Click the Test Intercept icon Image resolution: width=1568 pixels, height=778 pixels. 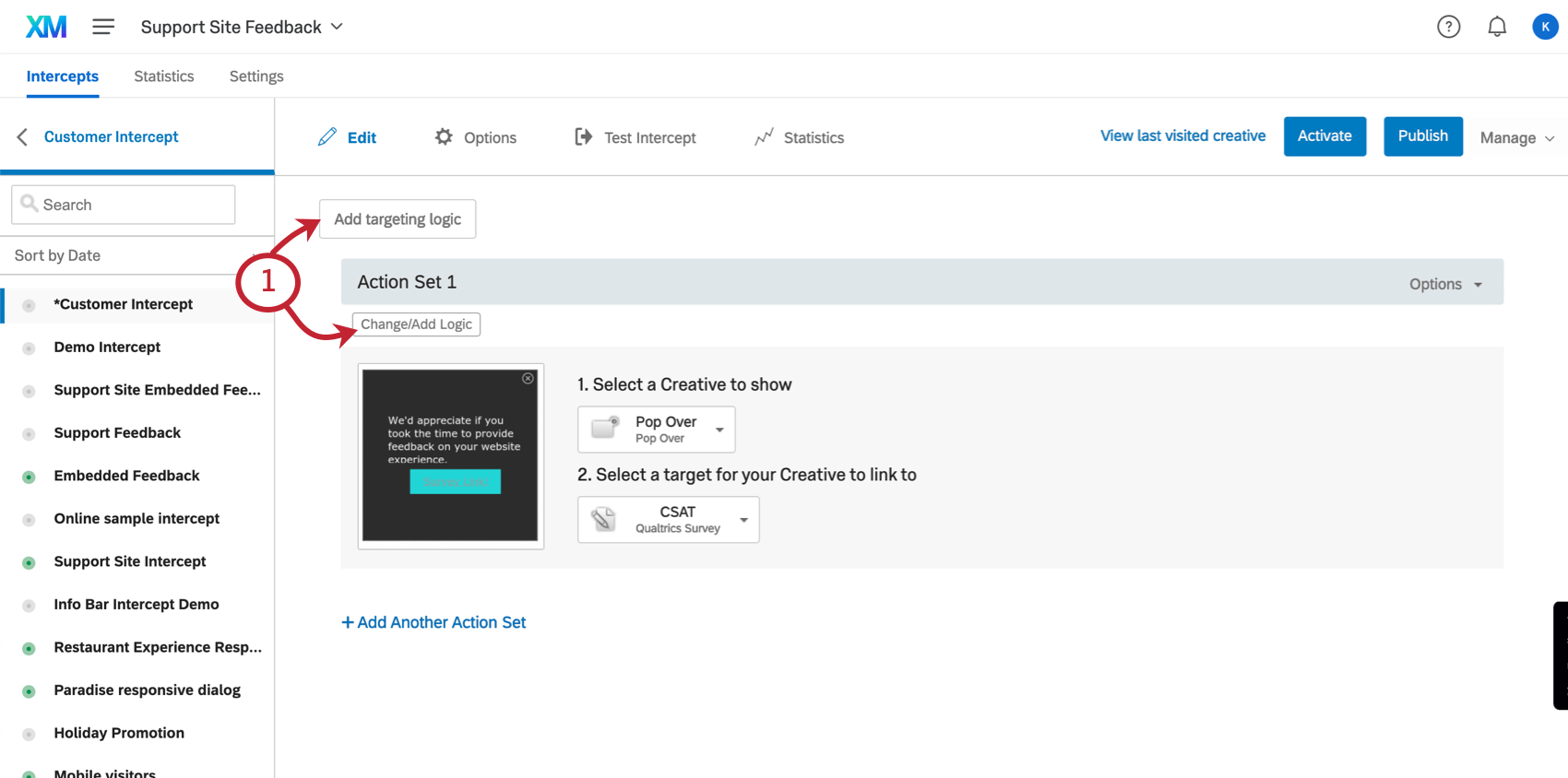click(583, 136)
